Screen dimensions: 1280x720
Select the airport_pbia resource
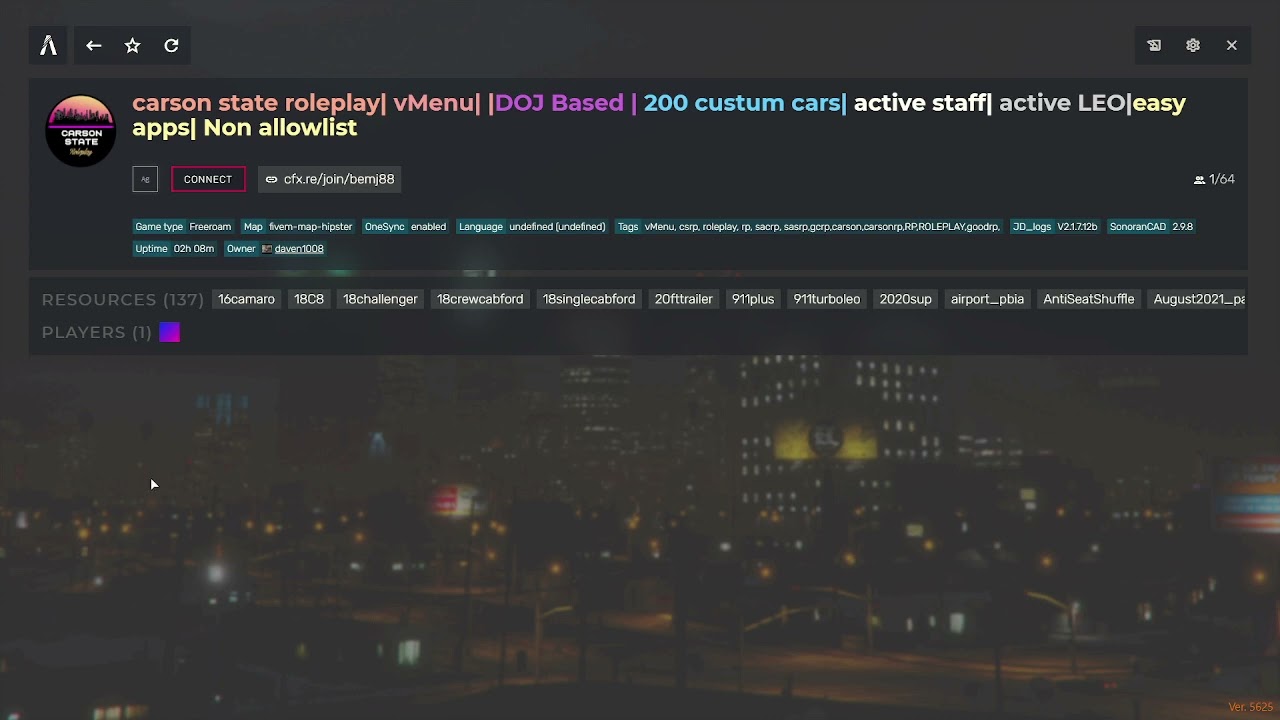[987, 299]
